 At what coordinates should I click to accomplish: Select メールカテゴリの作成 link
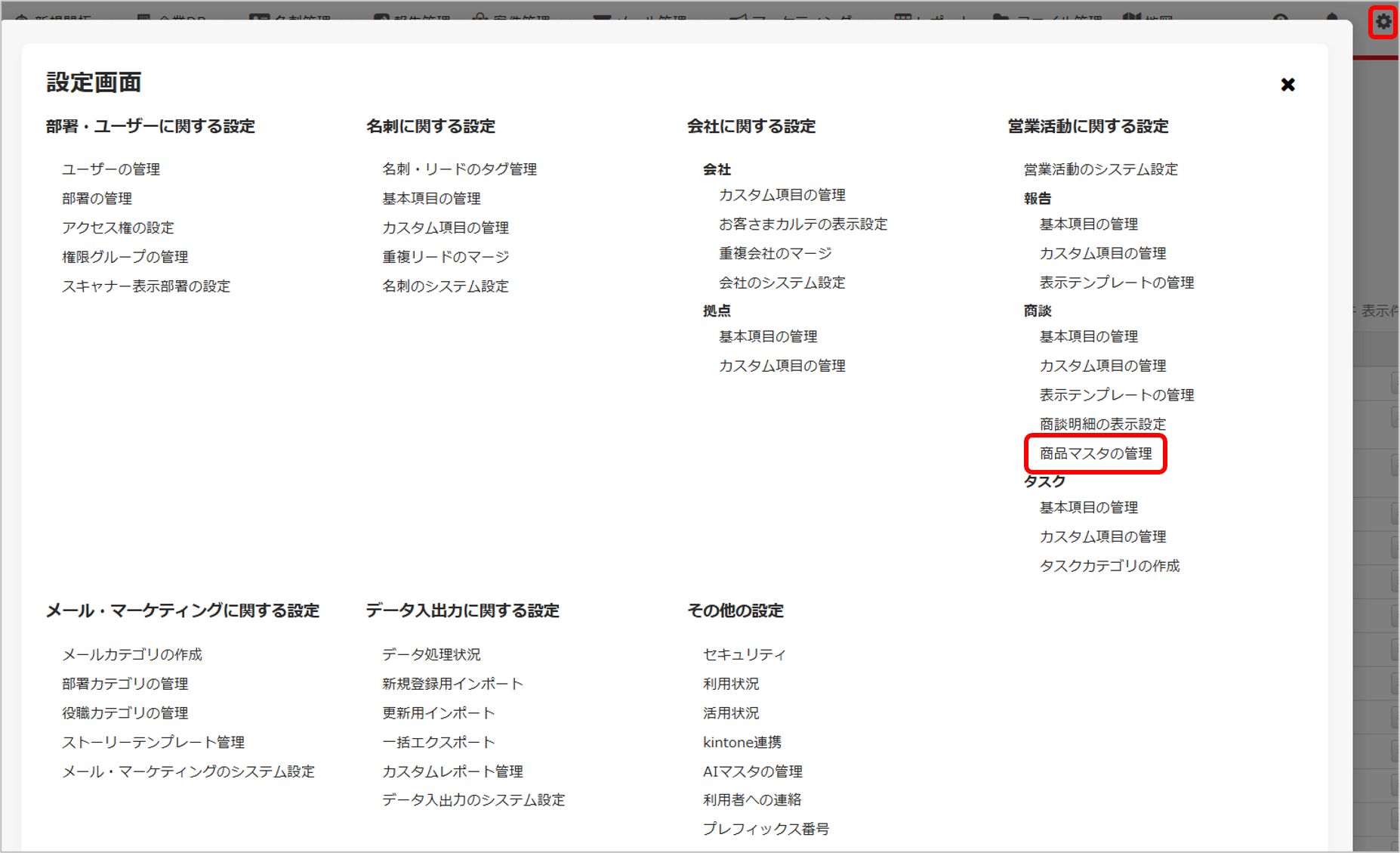pyautogui.click(x=132, y=654)
